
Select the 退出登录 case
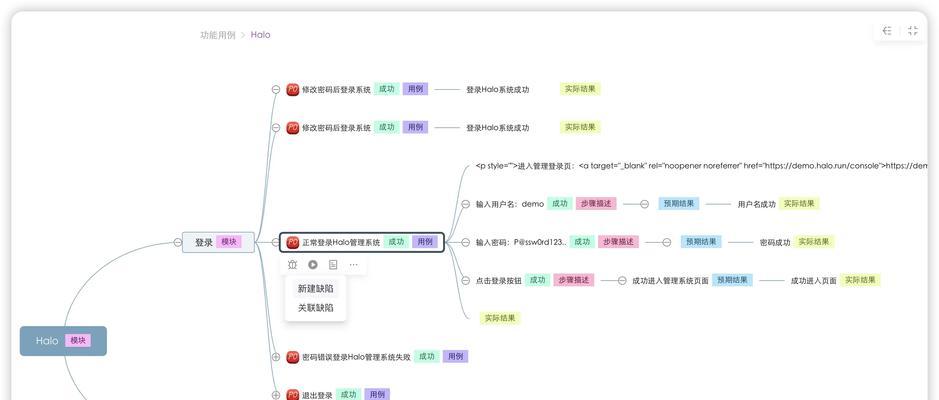coord(317,395)
